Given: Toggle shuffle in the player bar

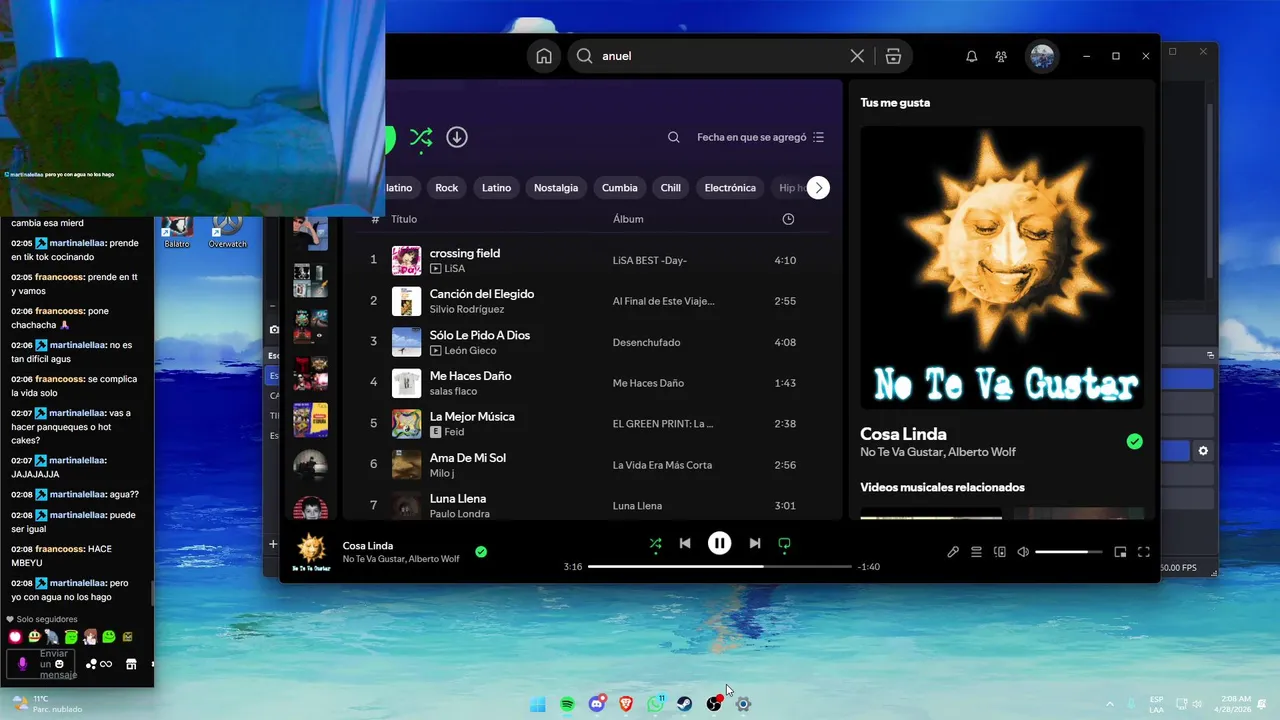Looking at the screenshot, I should pyautogui.click(x=655, y=543).
